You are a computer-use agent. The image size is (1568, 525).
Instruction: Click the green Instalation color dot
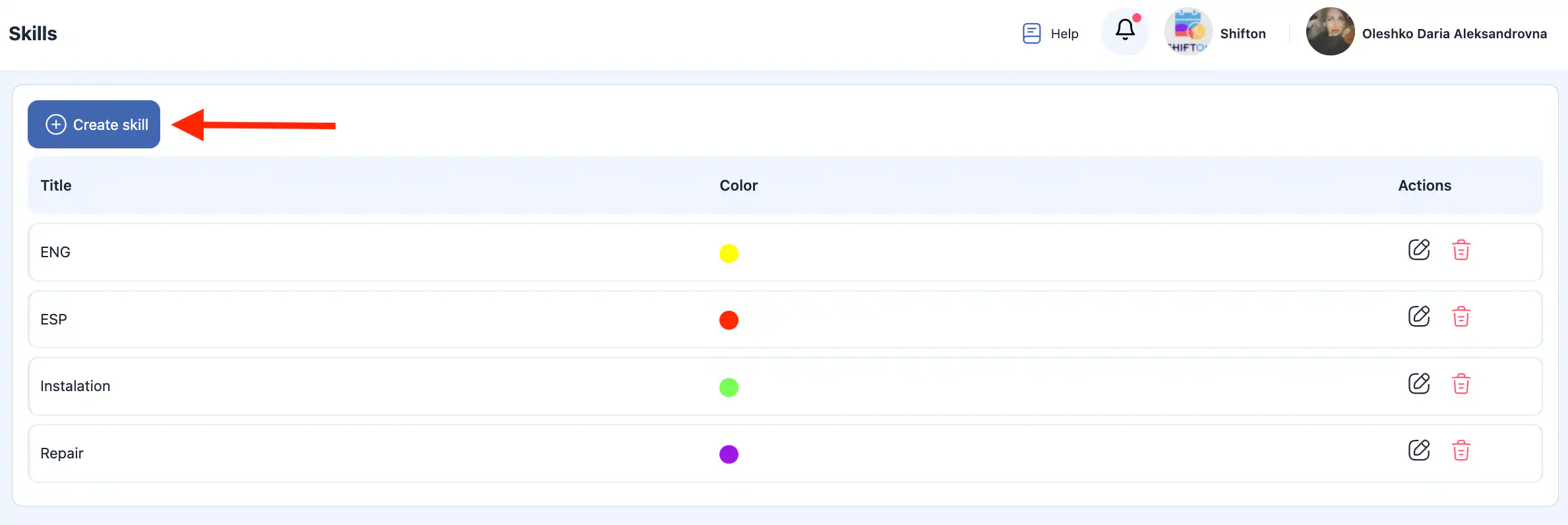click(x=729, y=387)
